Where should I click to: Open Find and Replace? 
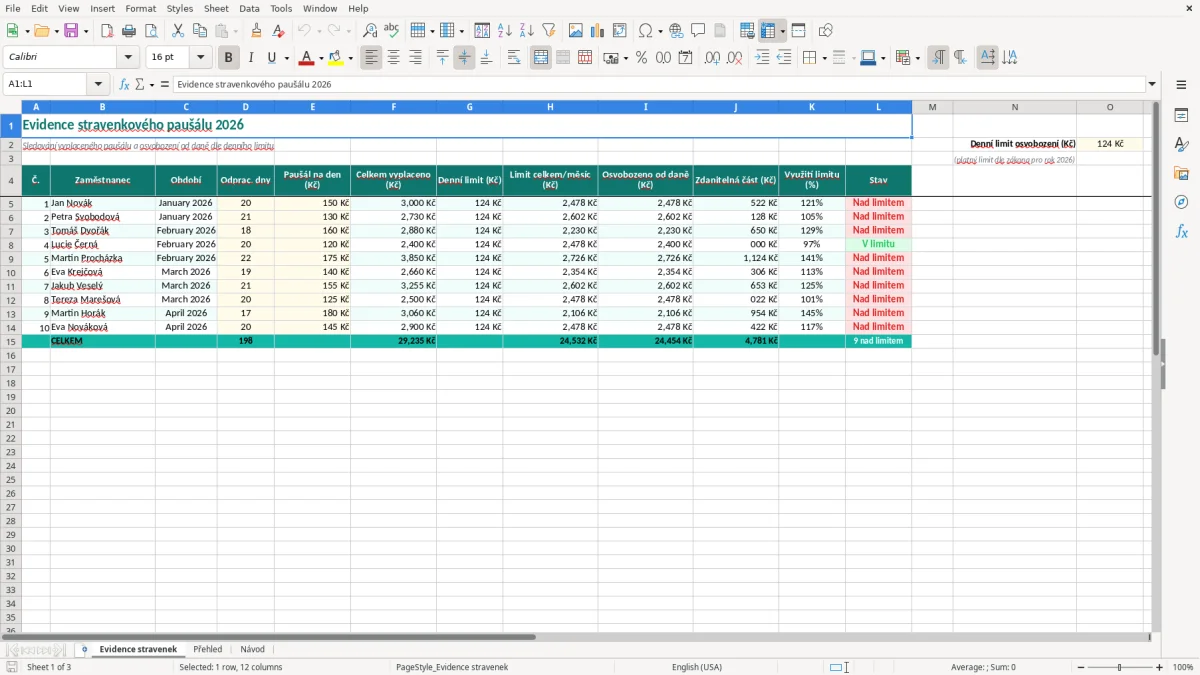pyautogui.click(x=370, y=31)
